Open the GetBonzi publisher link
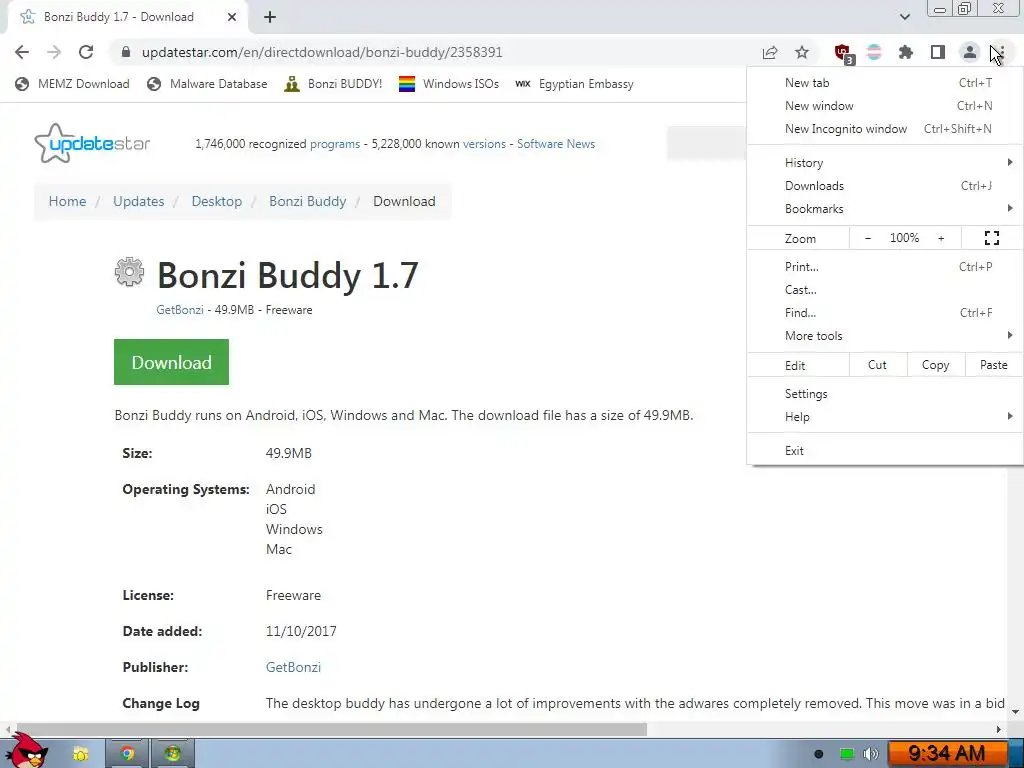 coord(293,667)
